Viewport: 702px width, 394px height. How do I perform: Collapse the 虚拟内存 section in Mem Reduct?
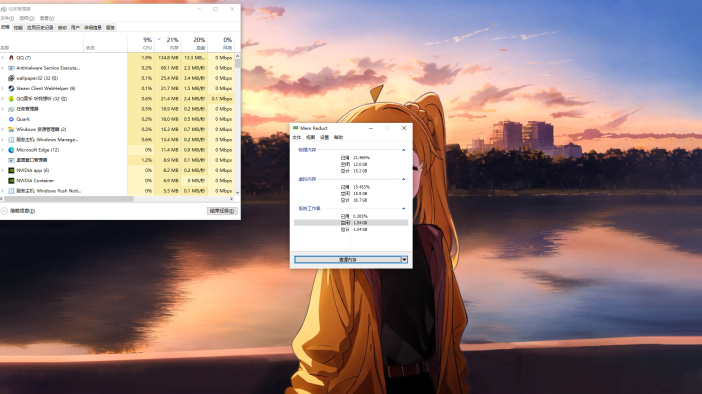tap(403, 179)
